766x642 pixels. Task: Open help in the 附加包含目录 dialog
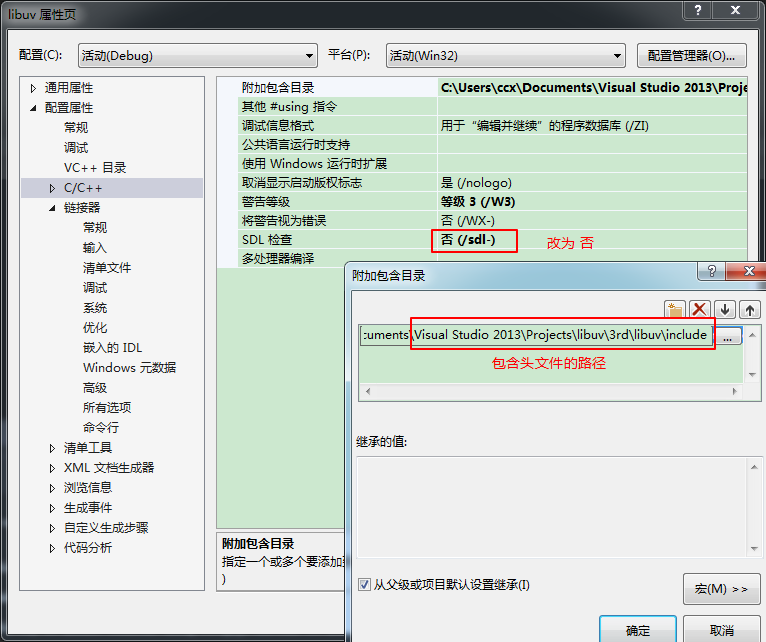coord(711,272)
